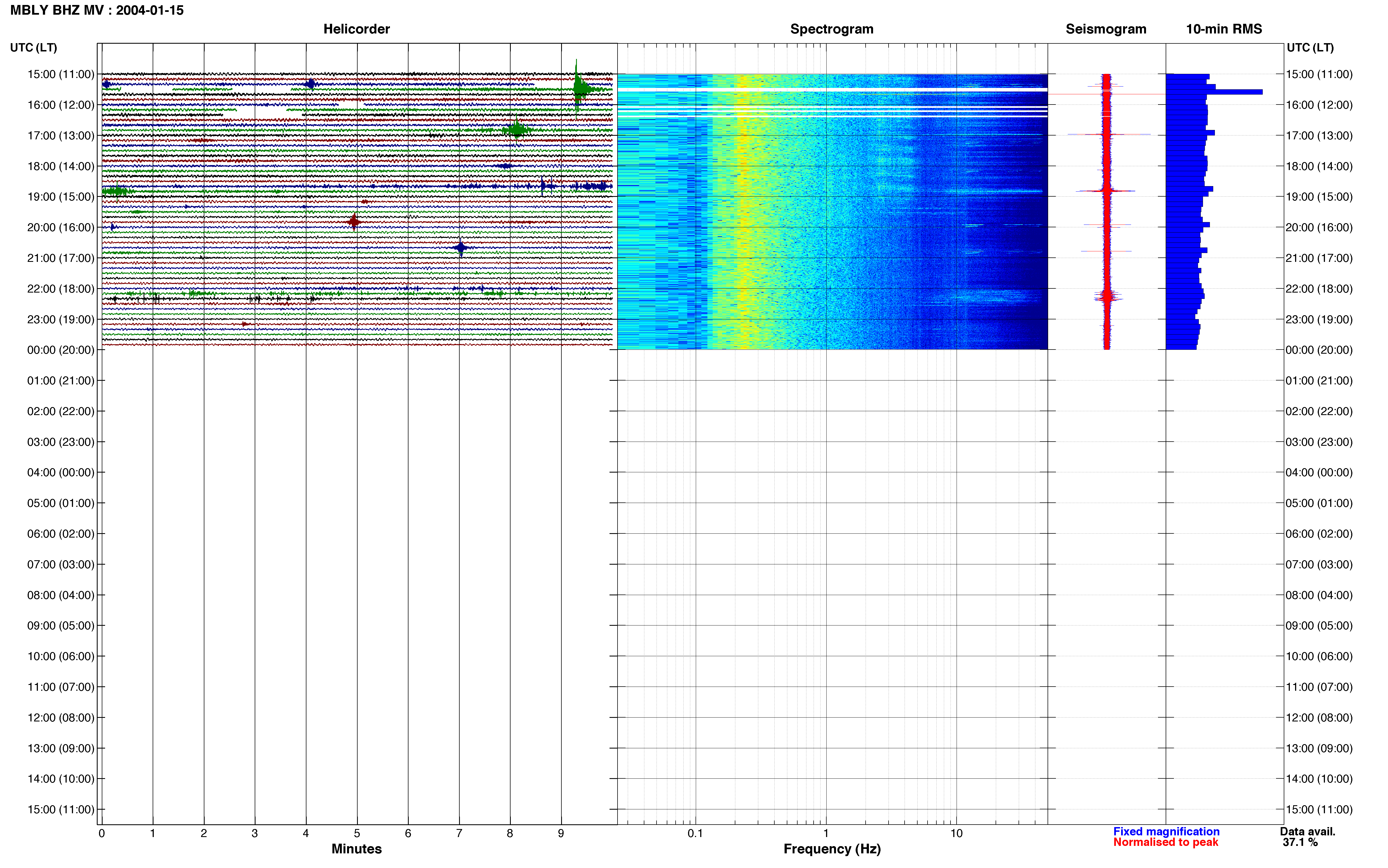Viewport: 1388px width, 868px height.
Task: Click the left axis label 19:00 (15:00)
Action: [x=61, y=197]
